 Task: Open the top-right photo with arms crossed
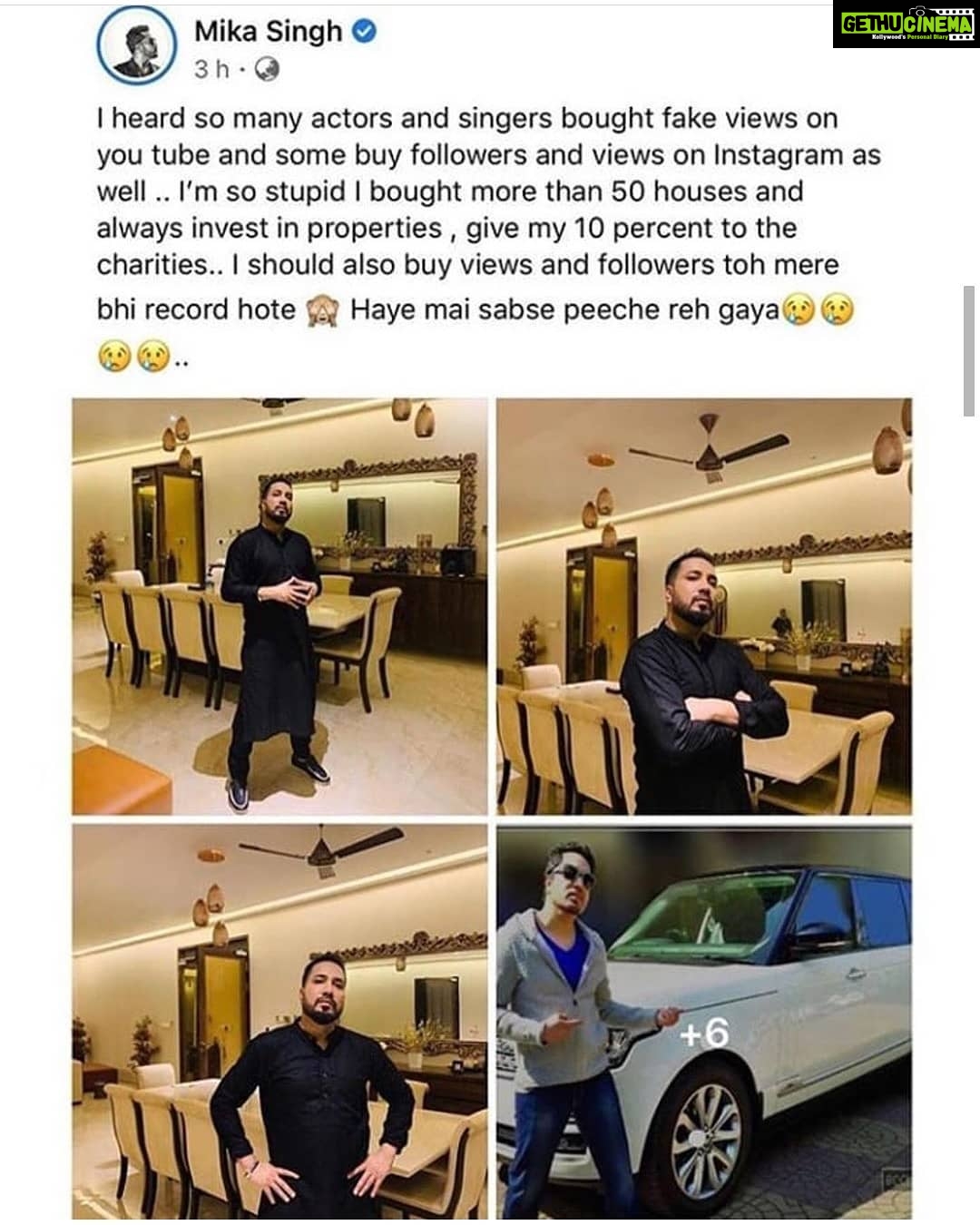(x=704, y=606)
